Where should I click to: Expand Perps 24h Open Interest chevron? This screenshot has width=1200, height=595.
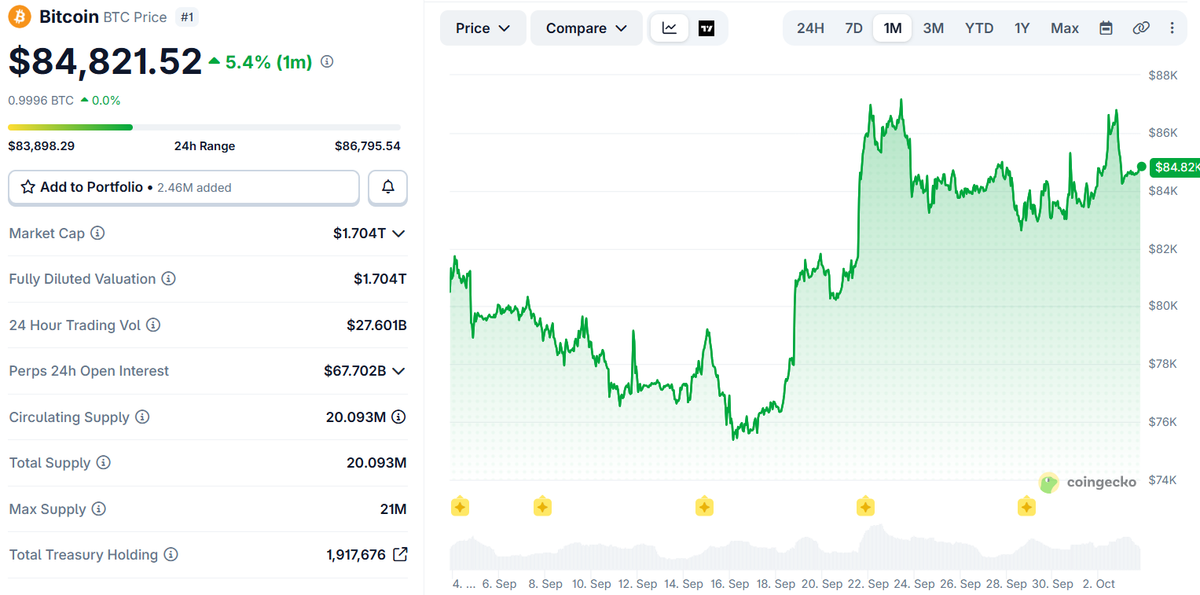tap(399, 371)
